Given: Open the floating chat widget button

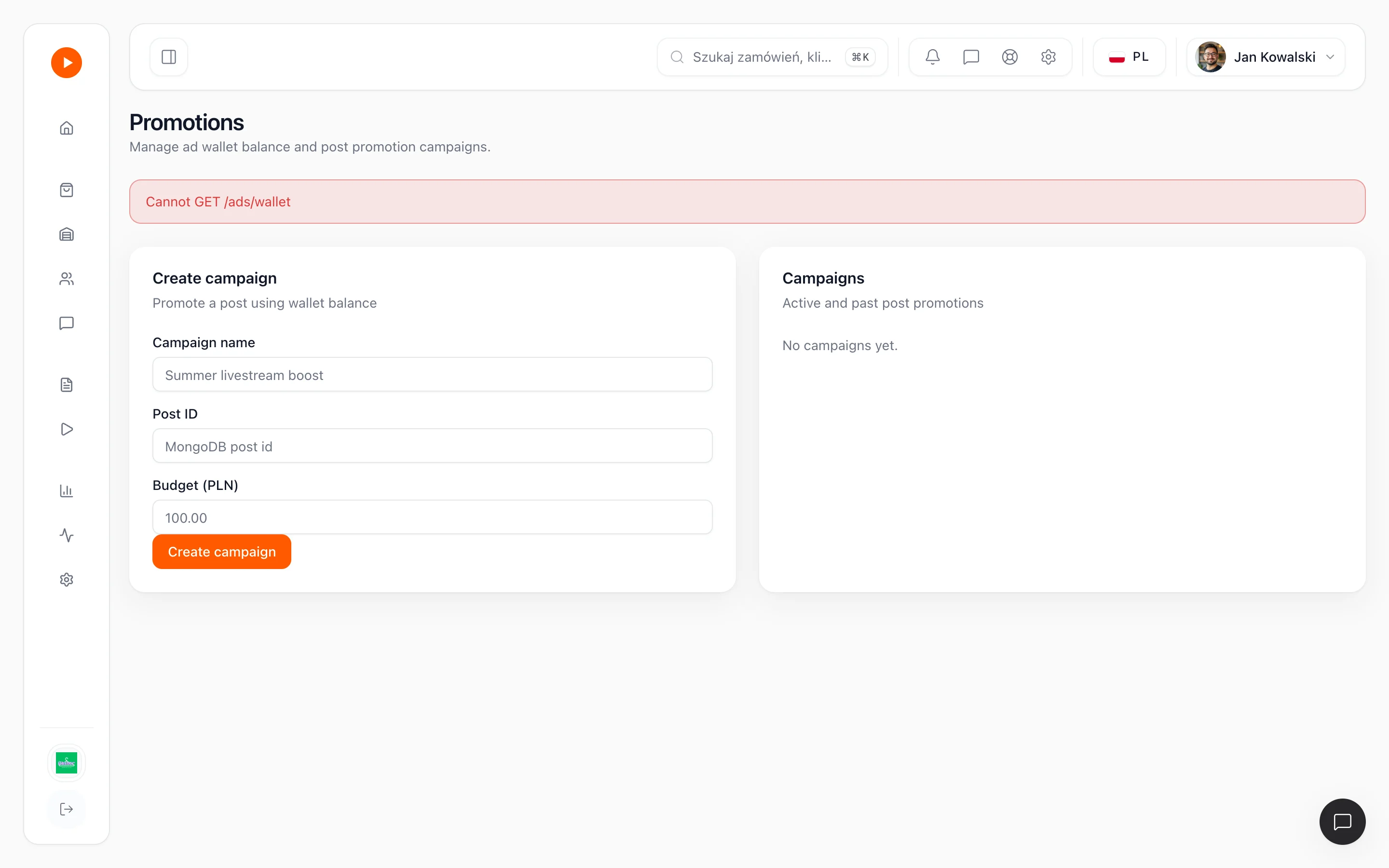Looking at the screenshot, I should (x=1342, y=822).
